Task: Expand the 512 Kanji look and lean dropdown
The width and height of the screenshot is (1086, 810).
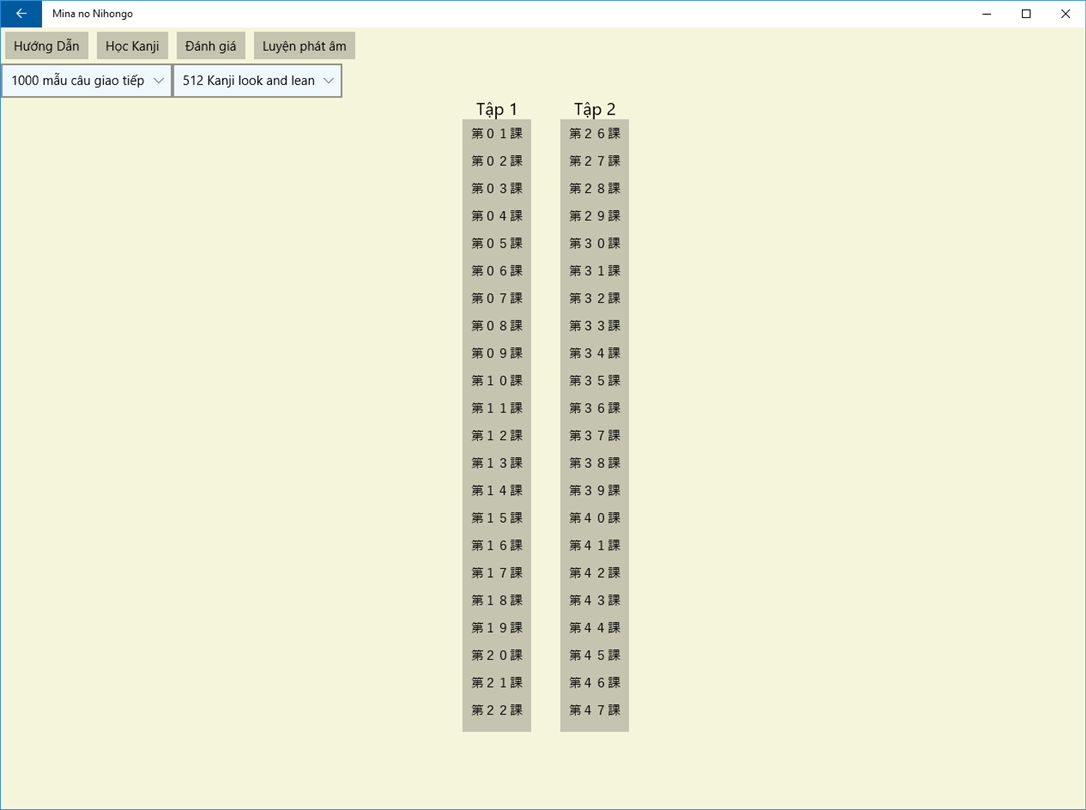Action: [x=257, y=80]
